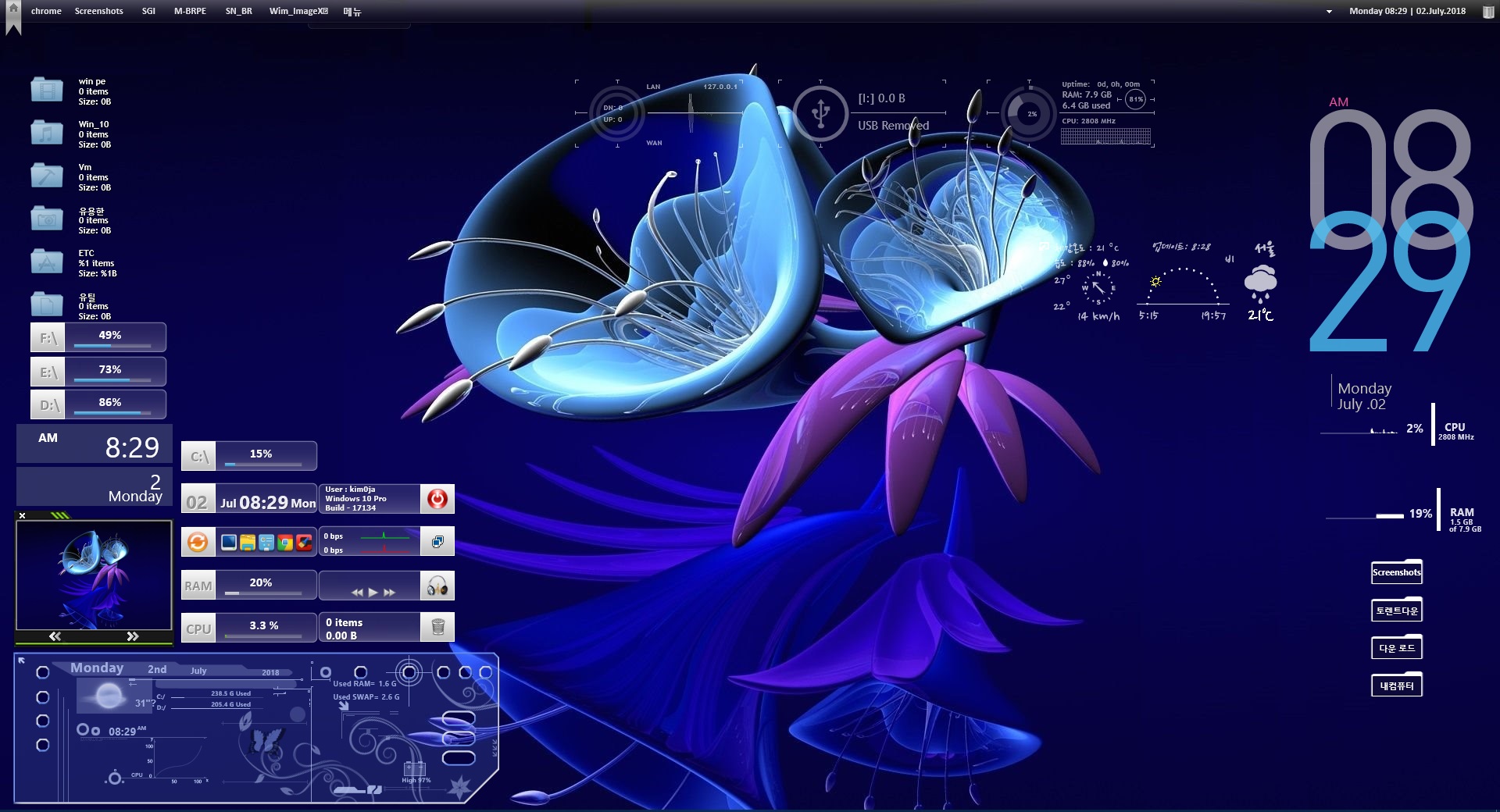Expand the dropdown arrow beside the top bar clock

1329,12
